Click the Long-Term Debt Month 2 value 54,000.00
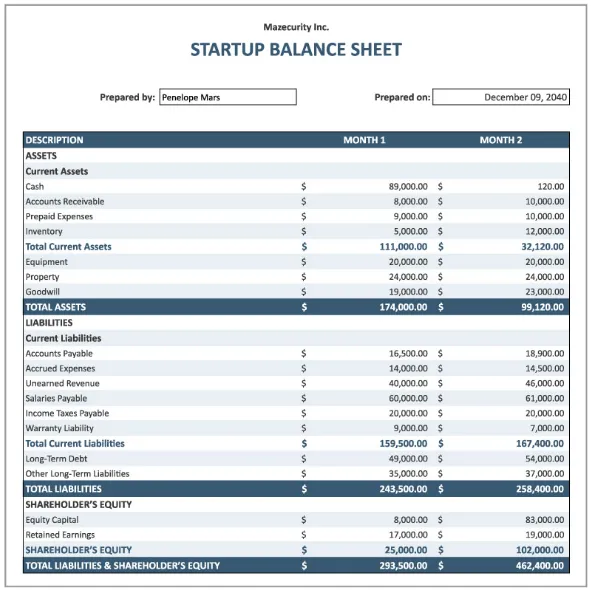 click(545, 459)
